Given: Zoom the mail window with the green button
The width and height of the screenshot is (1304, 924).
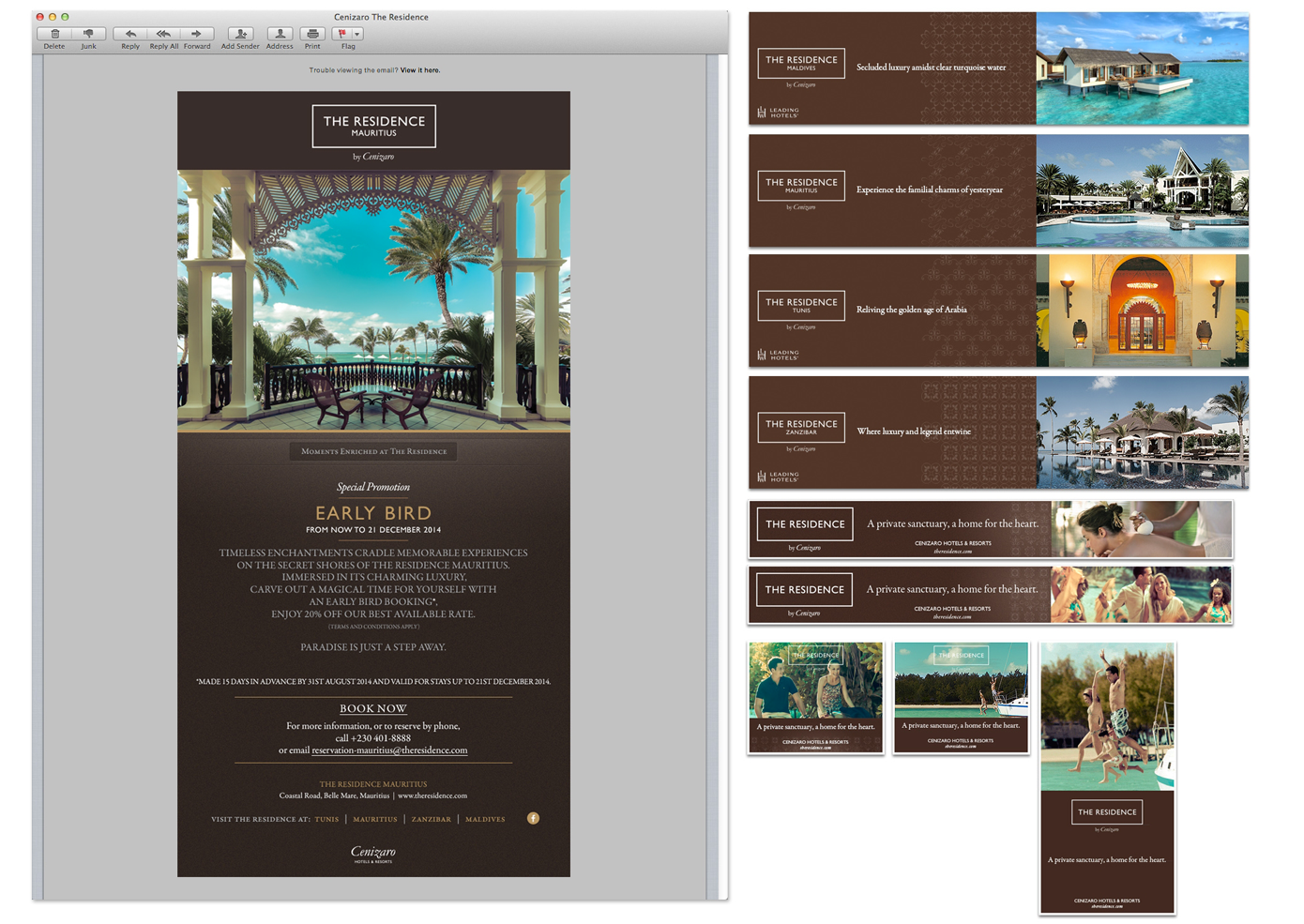Looking at the screenshot, I should pyautogui.click(x=65, y=17).
